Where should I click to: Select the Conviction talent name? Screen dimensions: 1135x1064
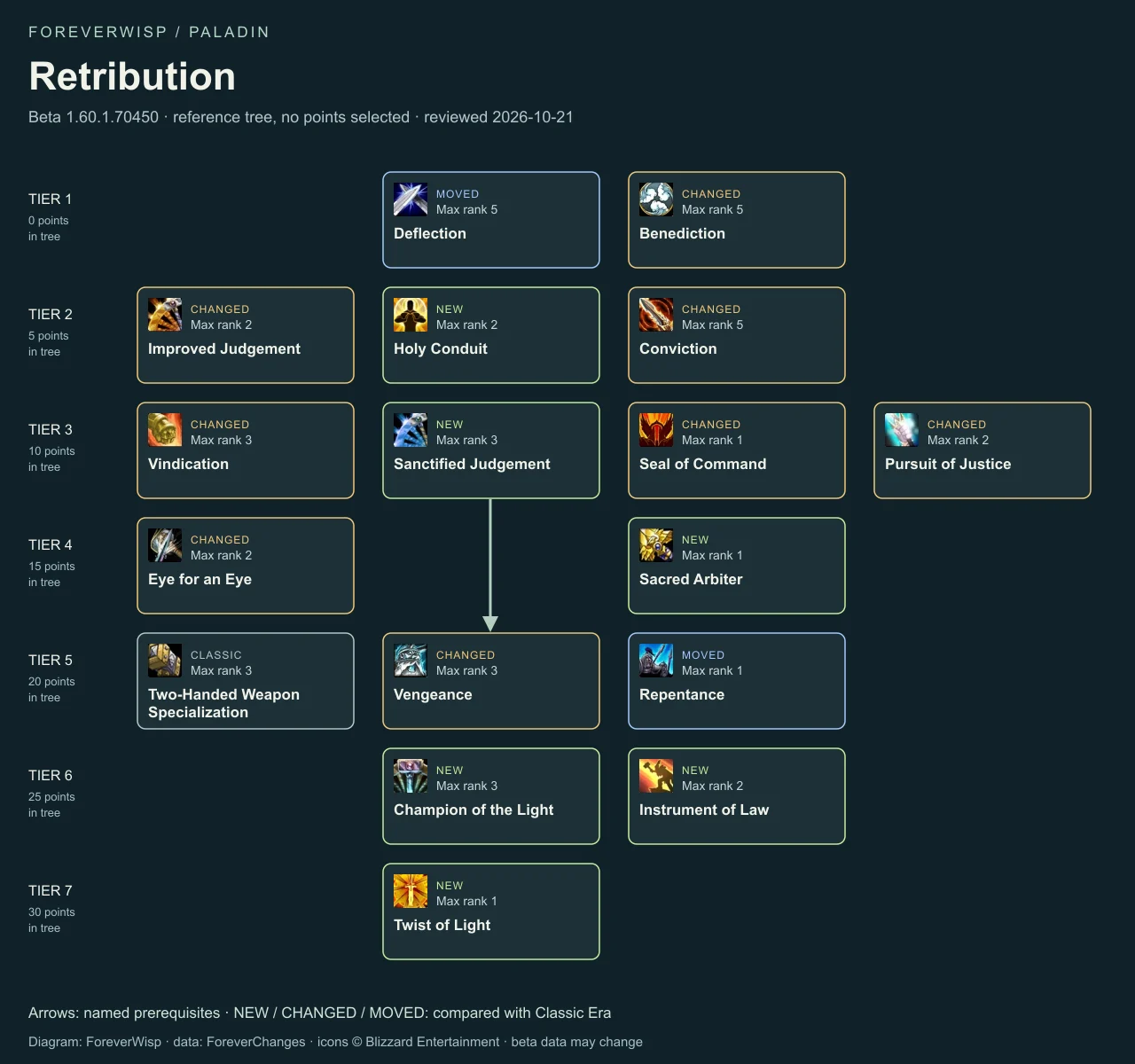pyautogui.click(x=678, y=348)
